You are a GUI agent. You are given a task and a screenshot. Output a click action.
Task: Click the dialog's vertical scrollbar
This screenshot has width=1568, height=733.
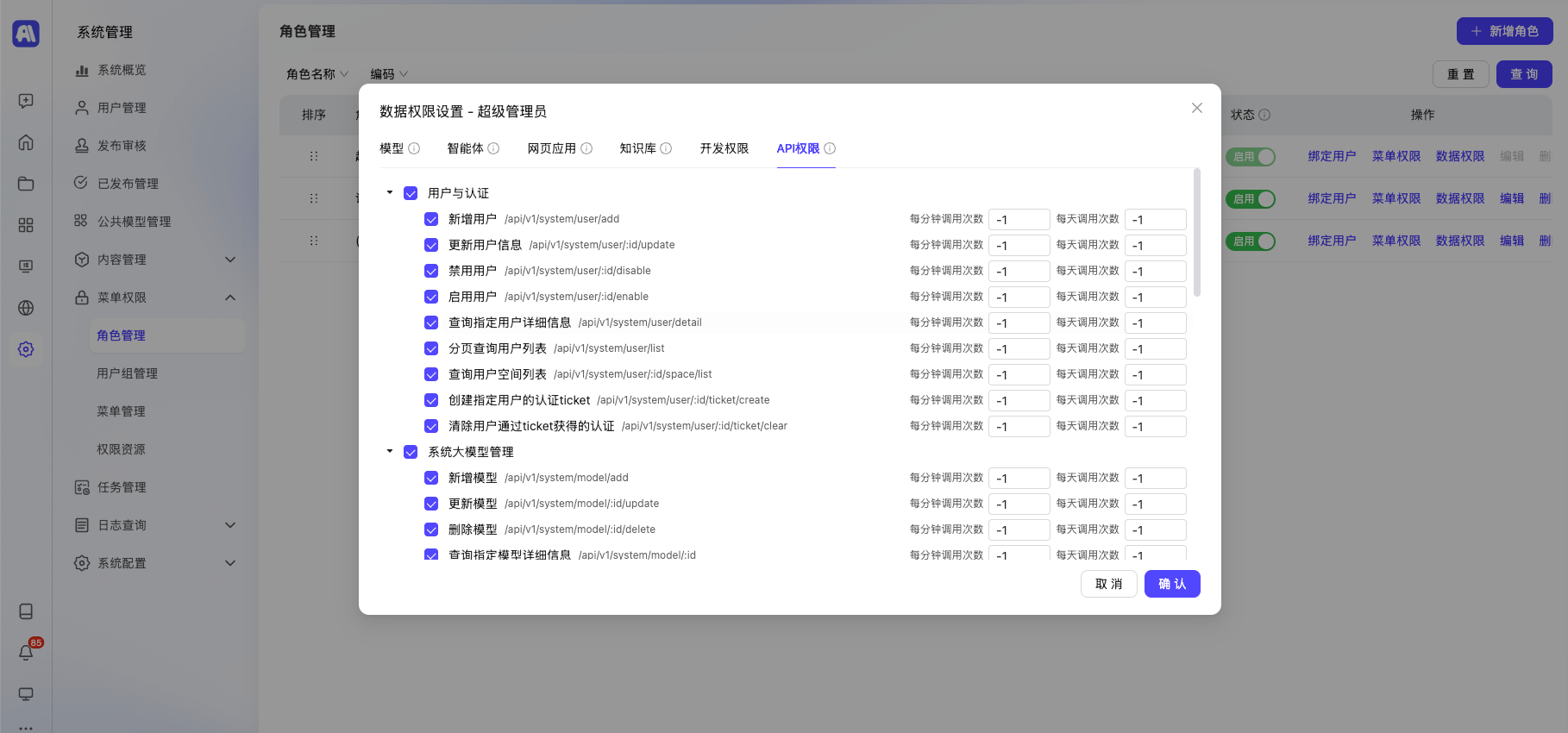pos(1196,233)
